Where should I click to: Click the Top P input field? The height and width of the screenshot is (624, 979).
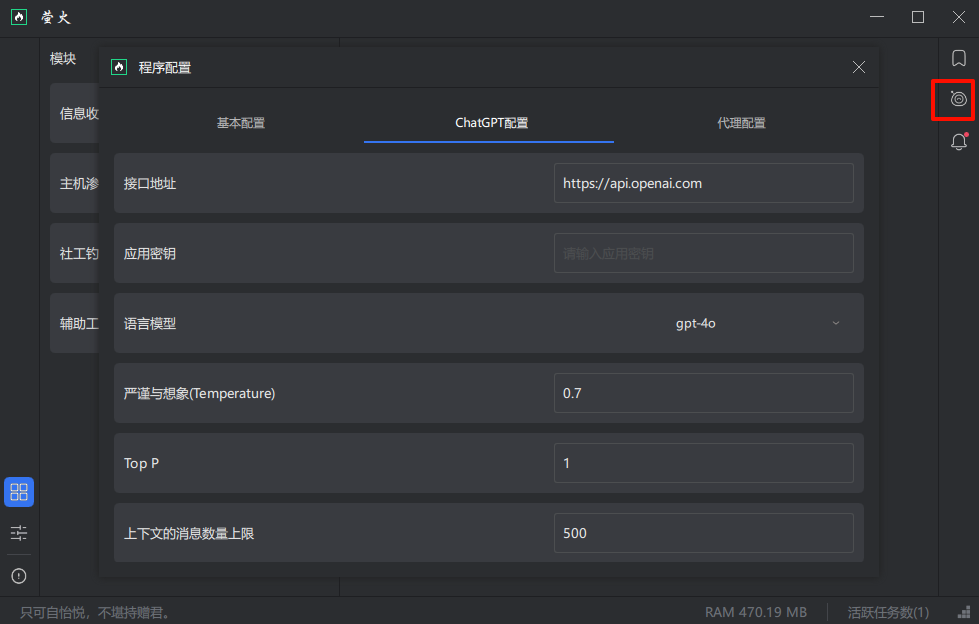click(x=703, y=463)
